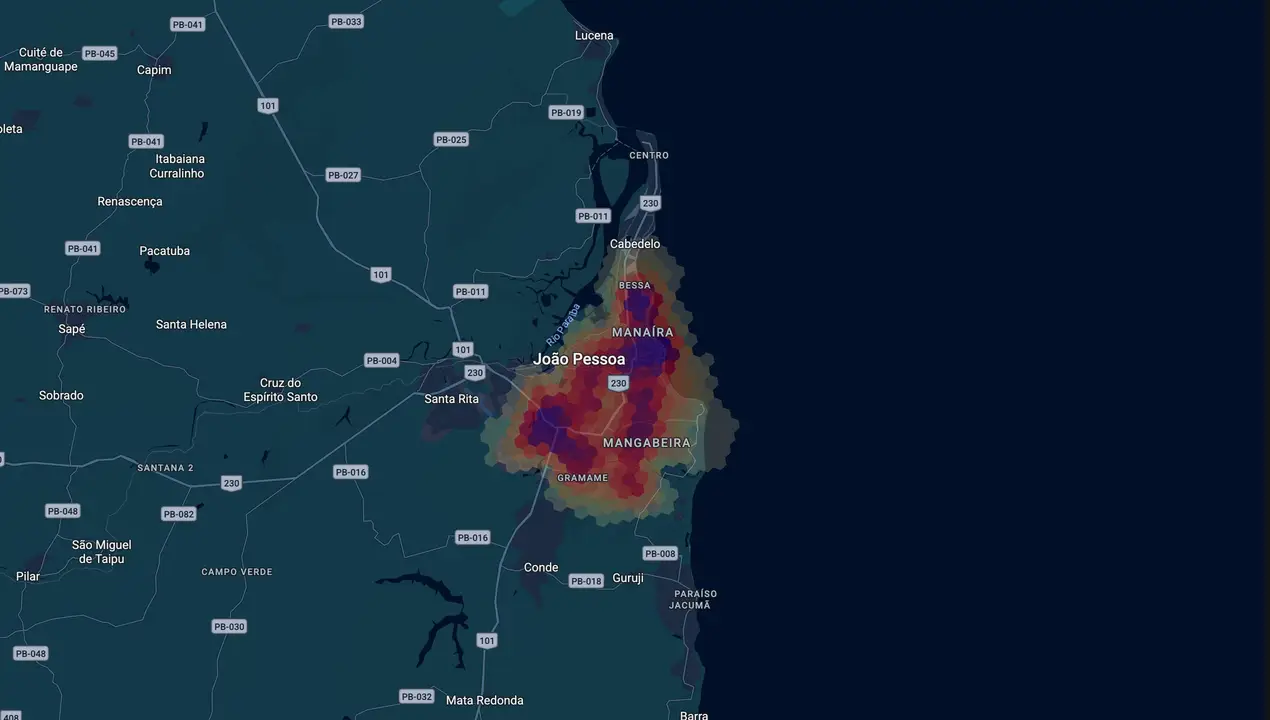This screenshot has width=1270, height=720.
Task: Select the Paraíso Jacumã label
Action: click(693, 599)
